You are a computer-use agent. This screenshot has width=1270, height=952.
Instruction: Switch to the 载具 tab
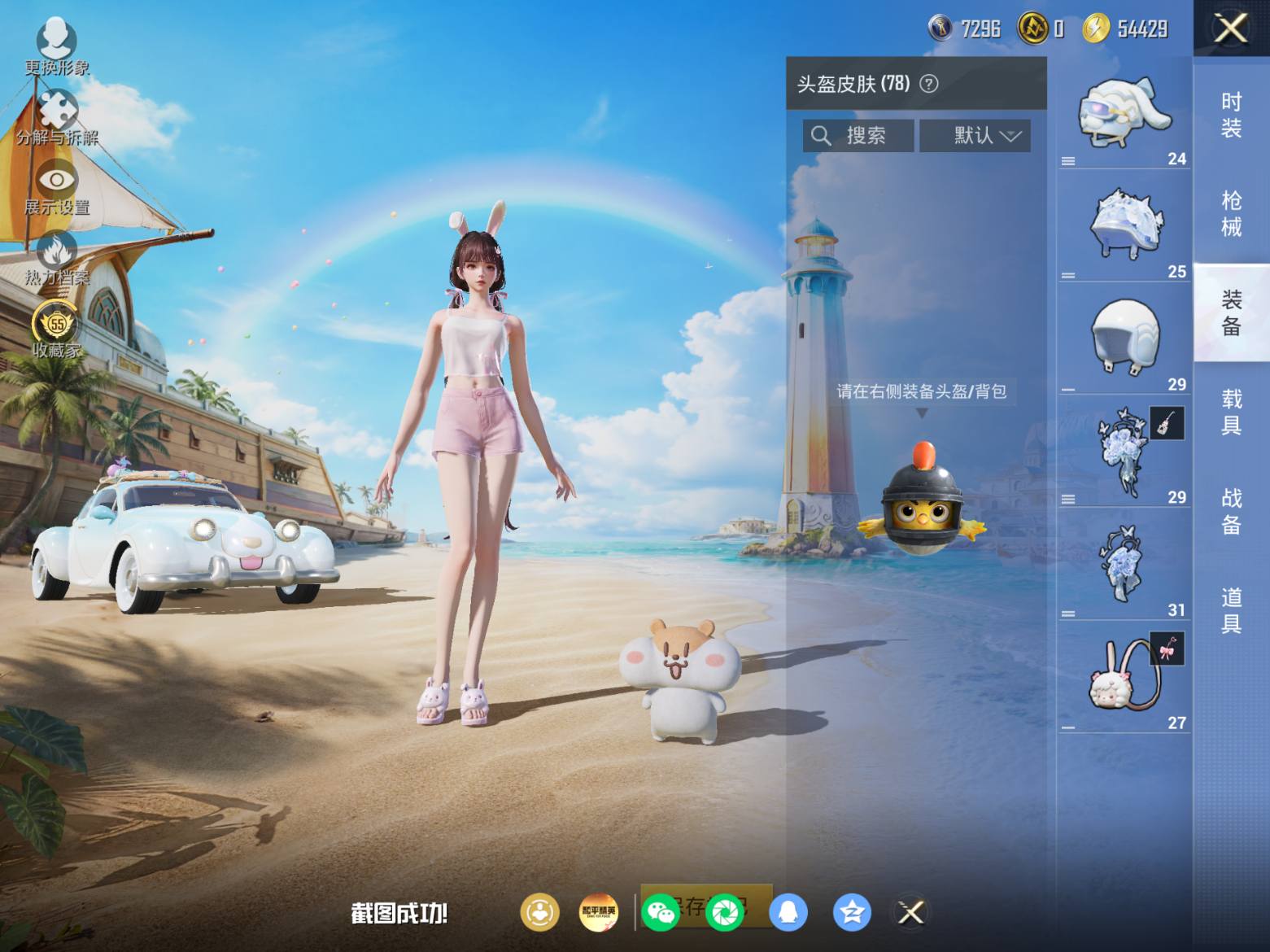coord(1232,412)
